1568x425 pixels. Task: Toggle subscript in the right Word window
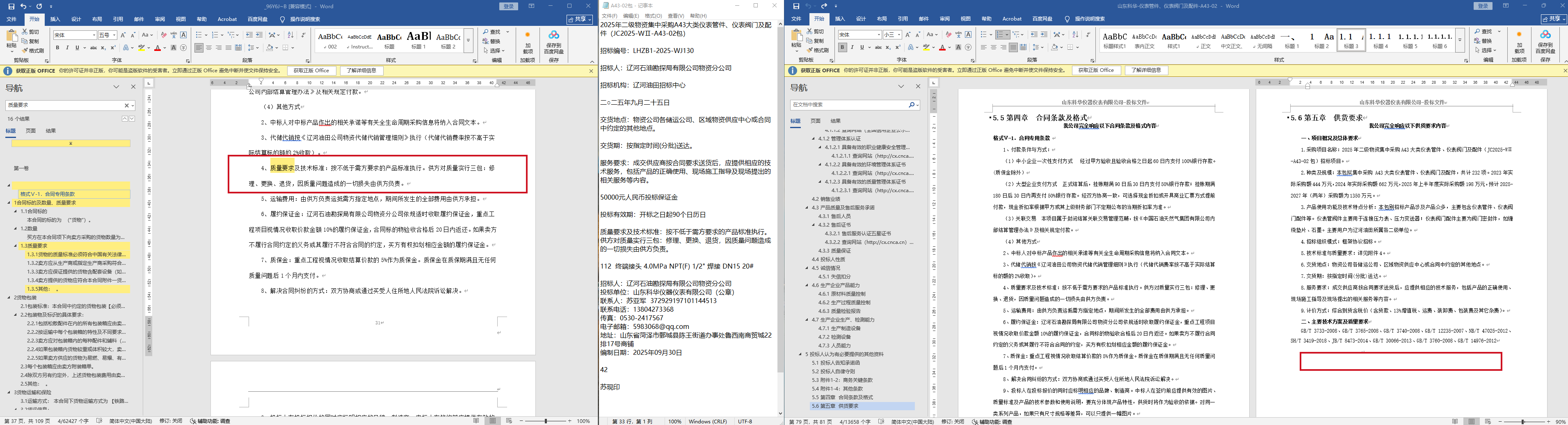tap(888, 48)
